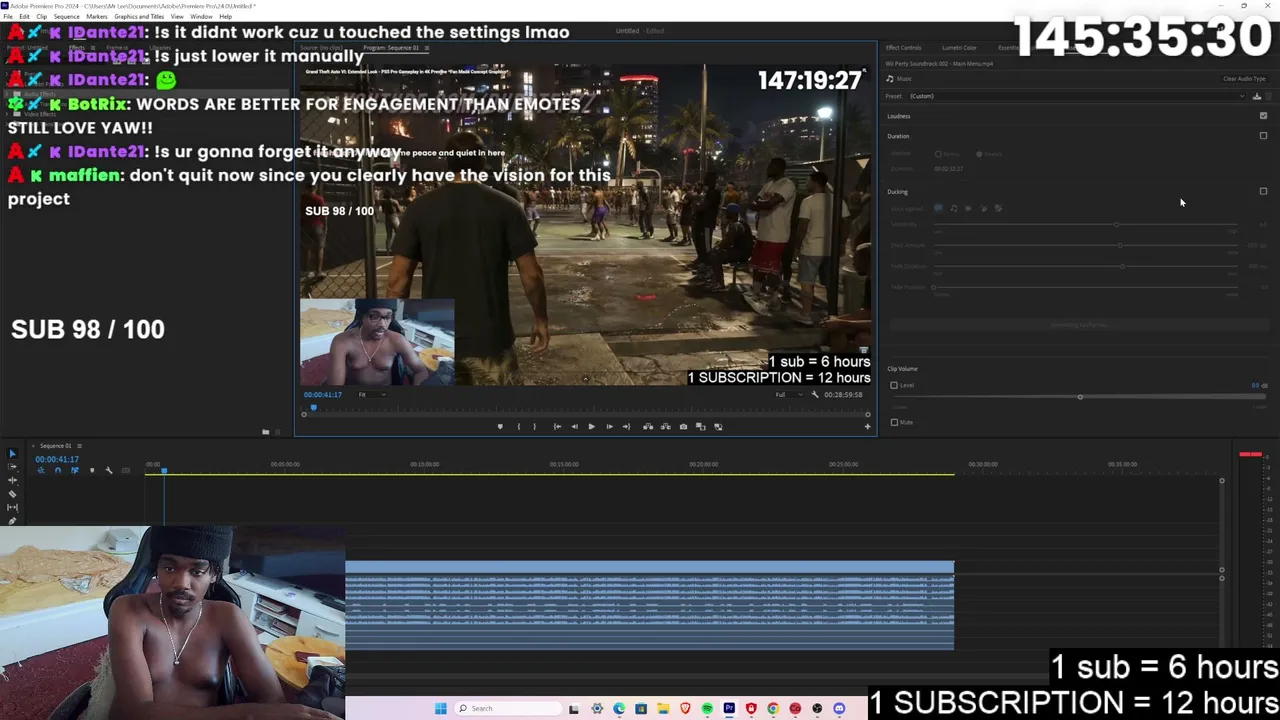Toggle insert sequences as nests icon
Image resolution: width=1280 pixels, height=720 pixels.
[x=40, y=470]
